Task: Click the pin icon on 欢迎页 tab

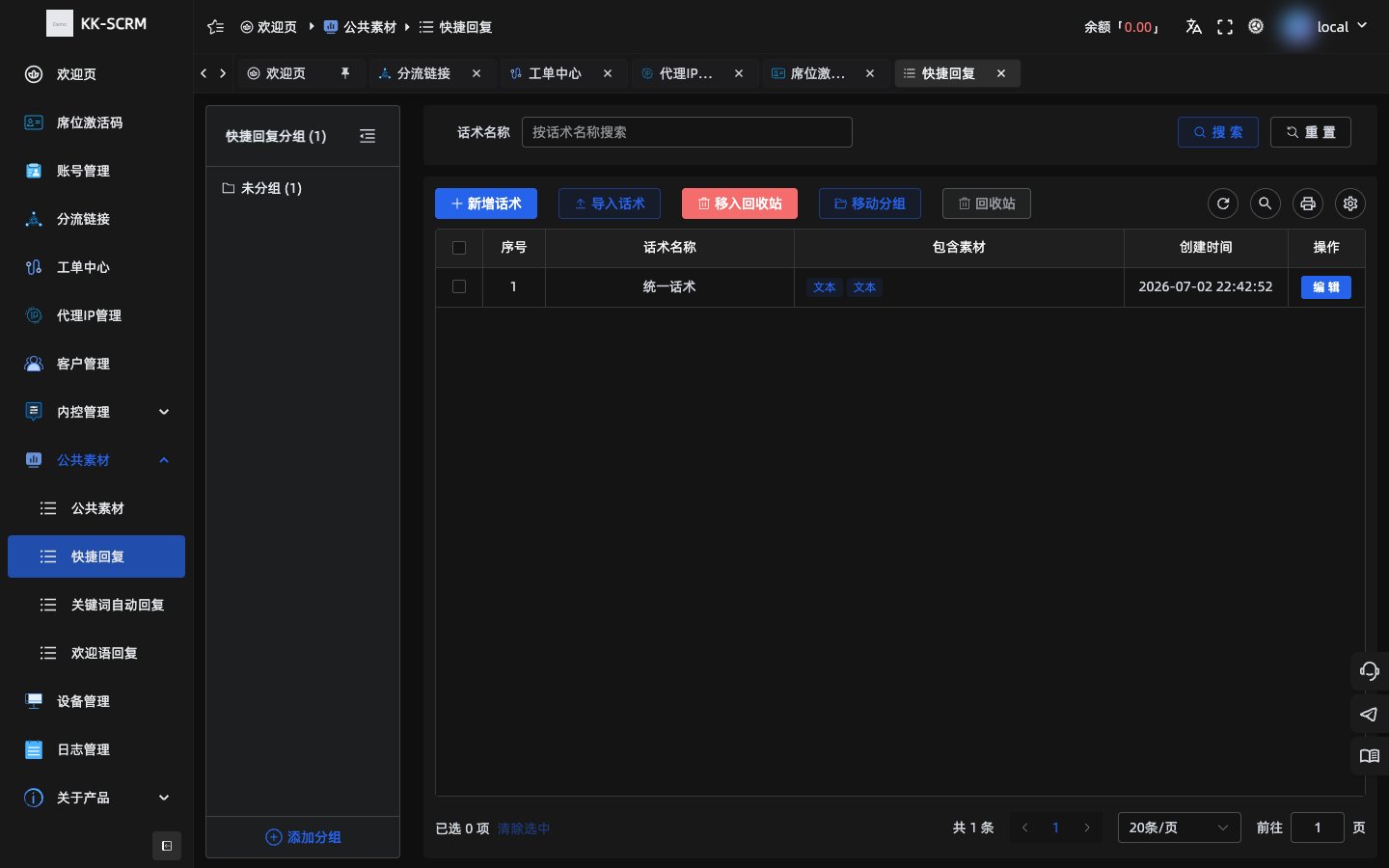Action: pos(345,73)
